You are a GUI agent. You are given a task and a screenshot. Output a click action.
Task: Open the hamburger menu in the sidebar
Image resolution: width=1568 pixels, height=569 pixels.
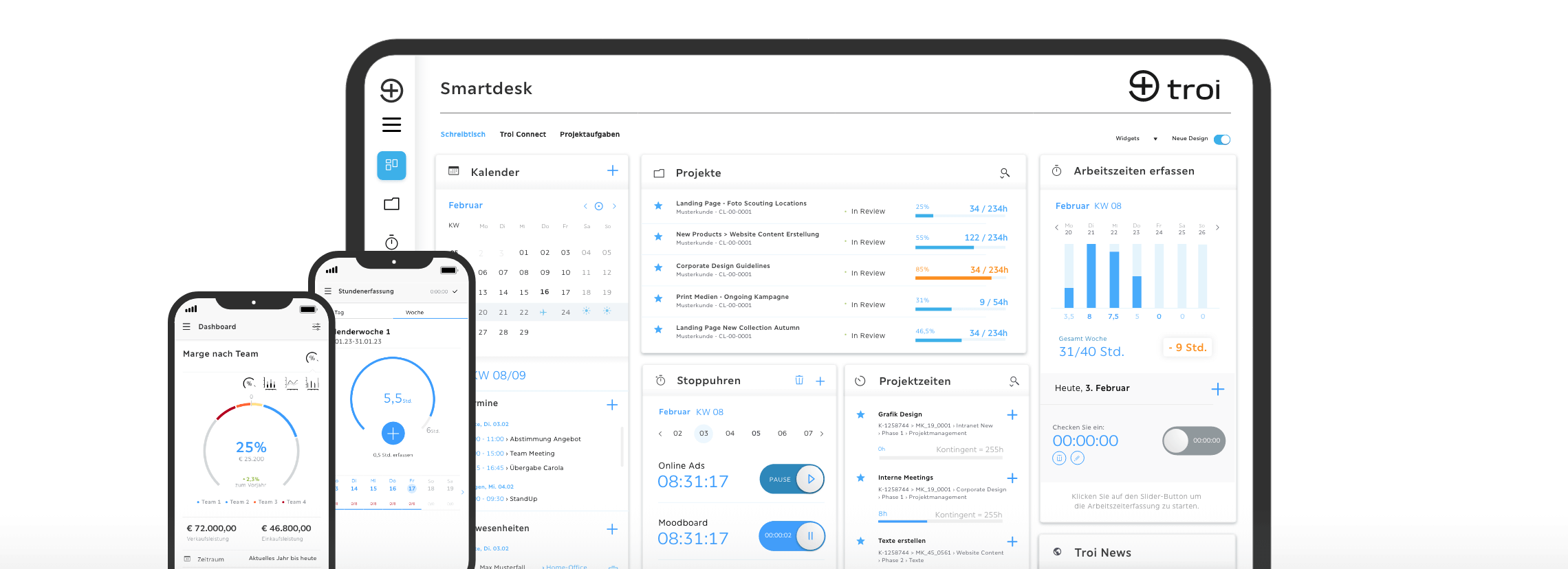click(x=391, y=124)
